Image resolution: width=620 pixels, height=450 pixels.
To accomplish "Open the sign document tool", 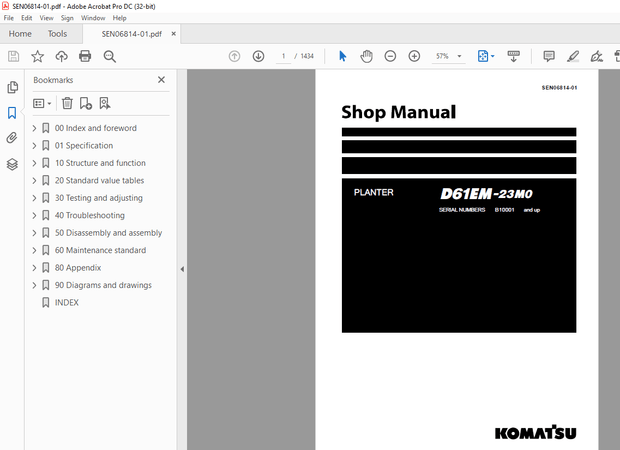I will 597,56.
